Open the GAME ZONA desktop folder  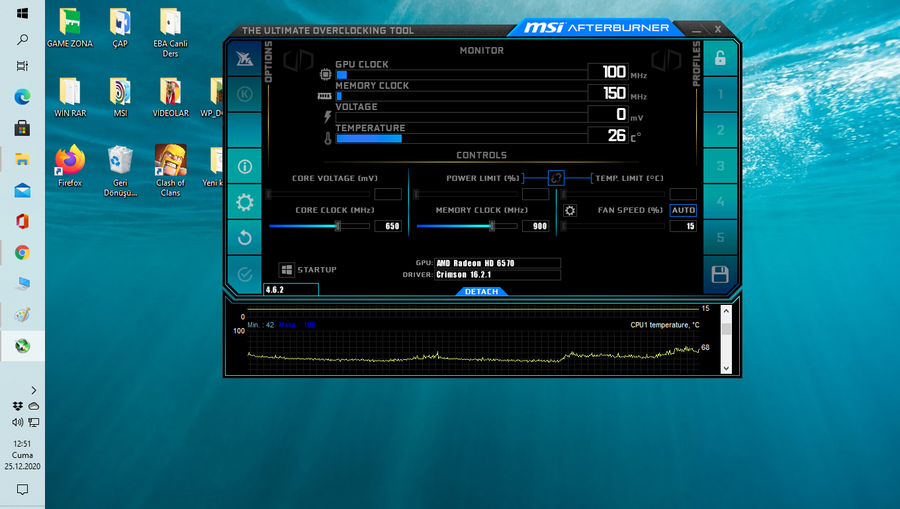(x=69, y=28)
